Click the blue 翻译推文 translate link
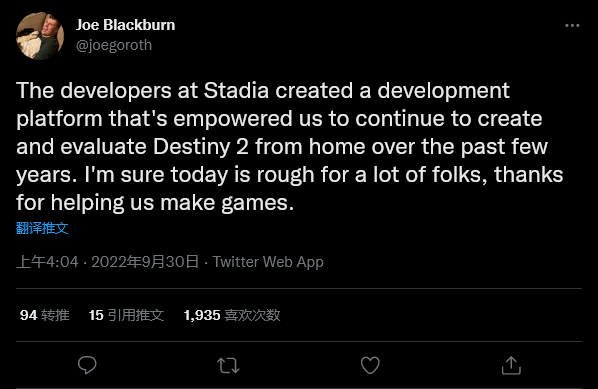This screenshot has height=389, width=598. 42,228
